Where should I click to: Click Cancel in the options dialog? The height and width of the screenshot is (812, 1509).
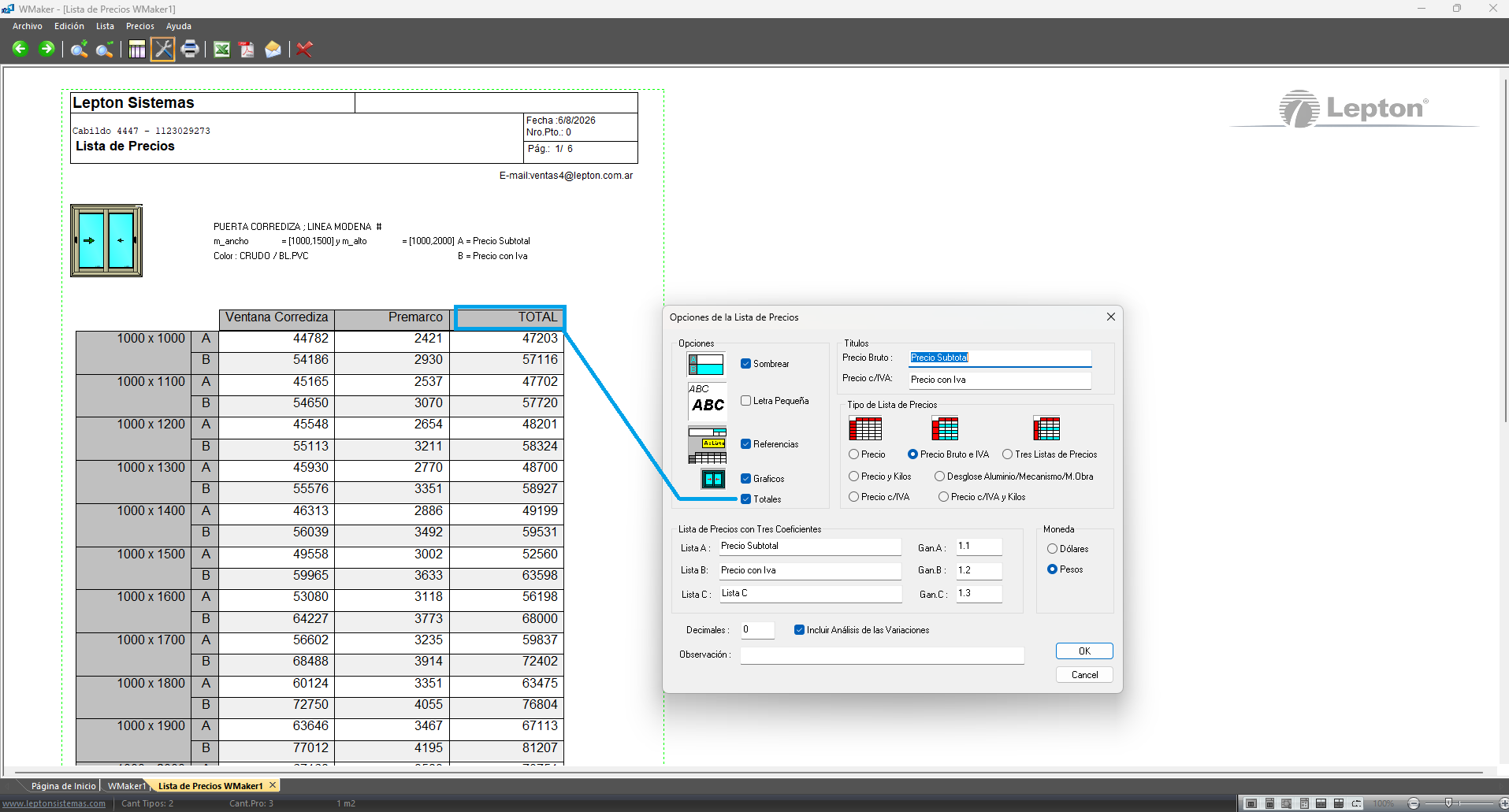point(1084,675)
